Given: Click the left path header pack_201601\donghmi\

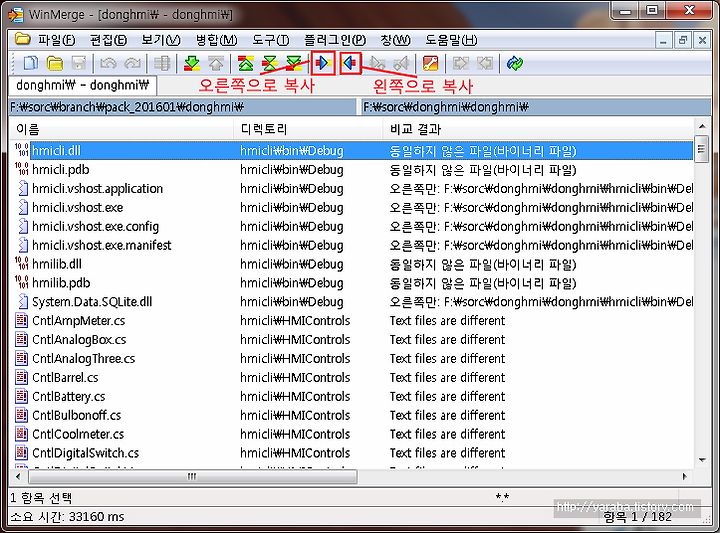Looking at the screenshot, I should point(182,107).
